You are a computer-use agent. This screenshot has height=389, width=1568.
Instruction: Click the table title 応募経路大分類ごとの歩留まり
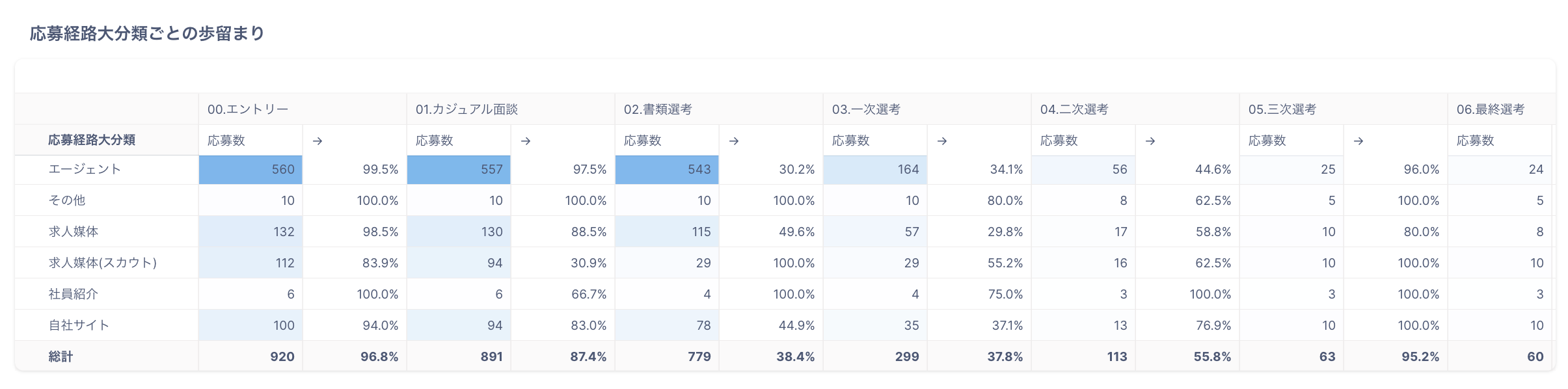click(147, 33)
